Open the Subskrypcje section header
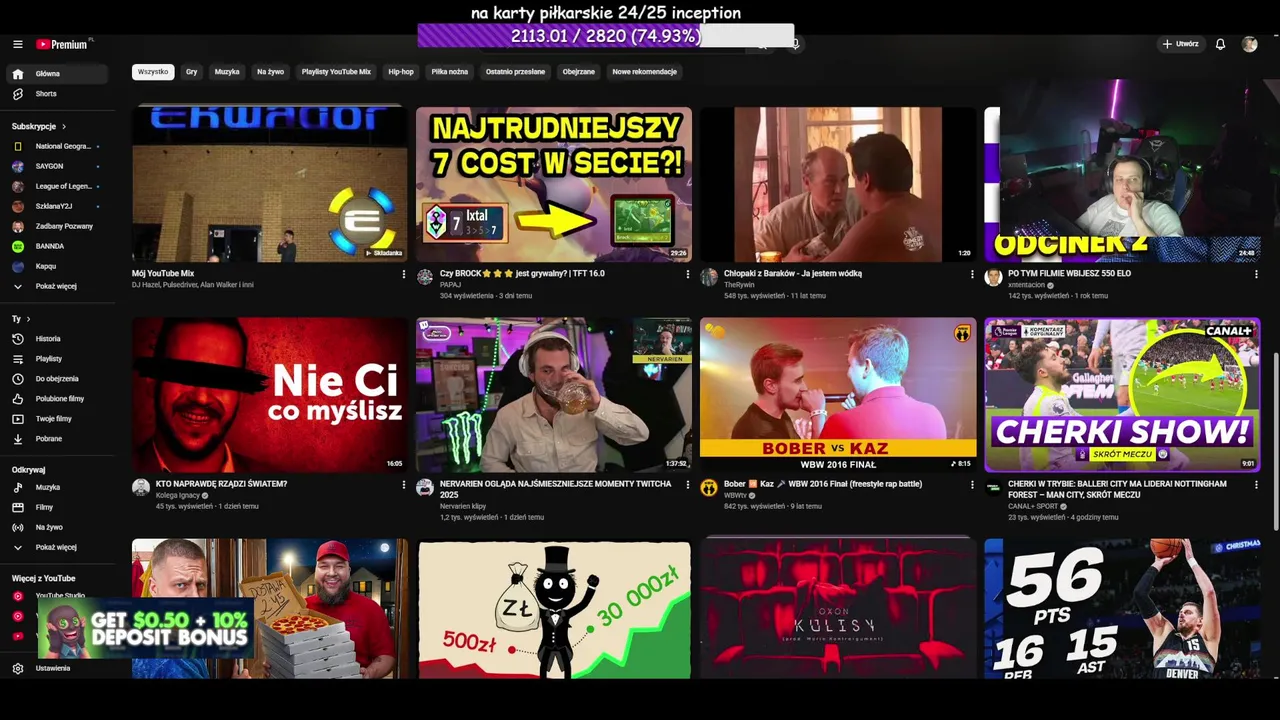This screenshot has height=720, width=1280. tap(39, 127)
